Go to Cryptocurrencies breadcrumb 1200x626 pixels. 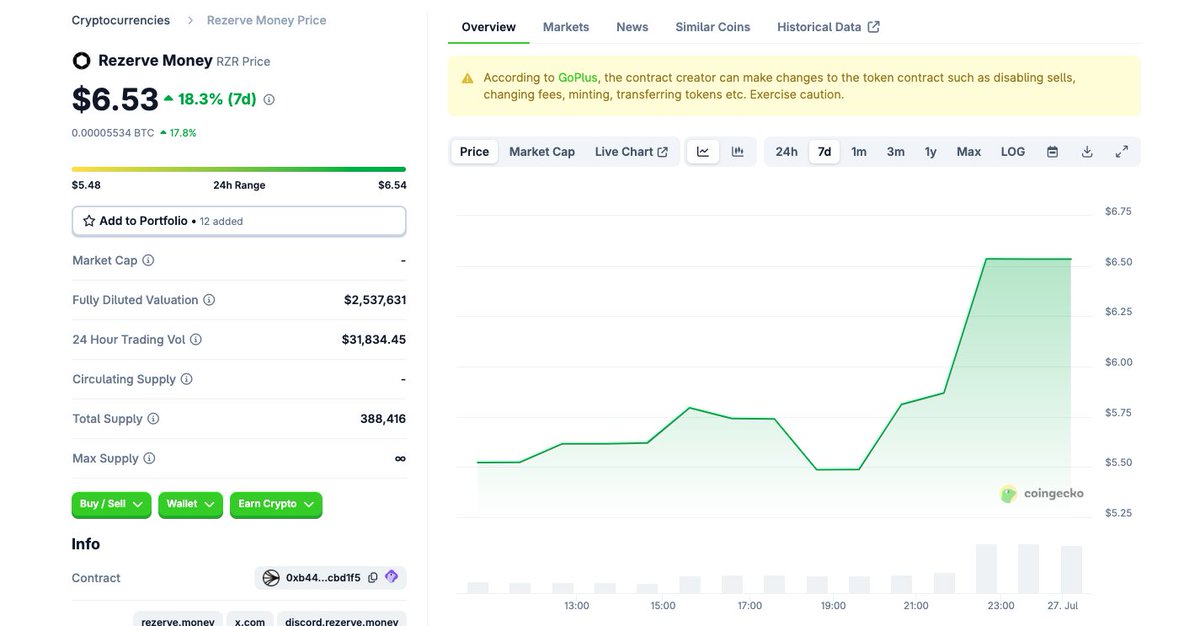coord(121,20)
